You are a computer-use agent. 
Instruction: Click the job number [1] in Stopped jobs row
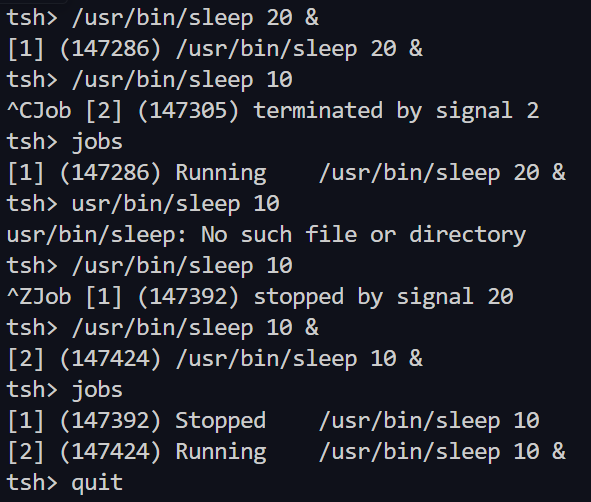click(25, 421)
